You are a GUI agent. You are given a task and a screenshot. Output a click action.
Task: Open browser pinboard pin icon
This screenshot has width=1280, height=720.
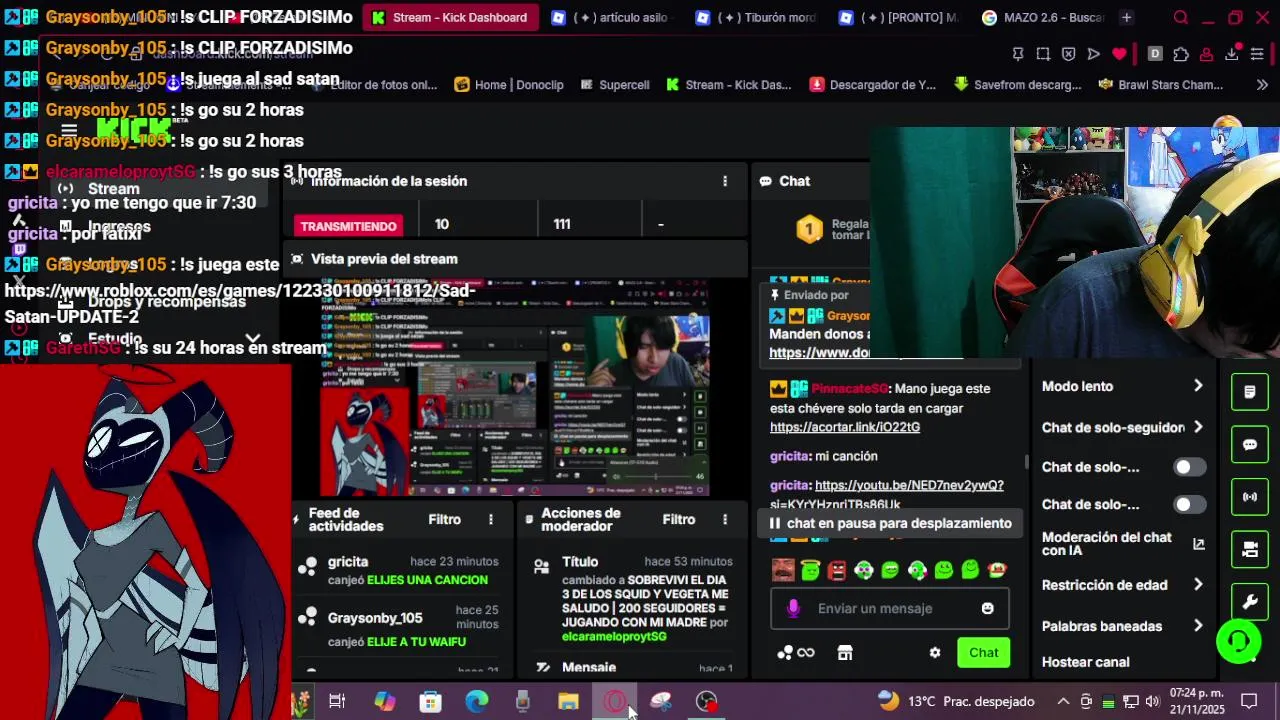(x=1018, y=54)
